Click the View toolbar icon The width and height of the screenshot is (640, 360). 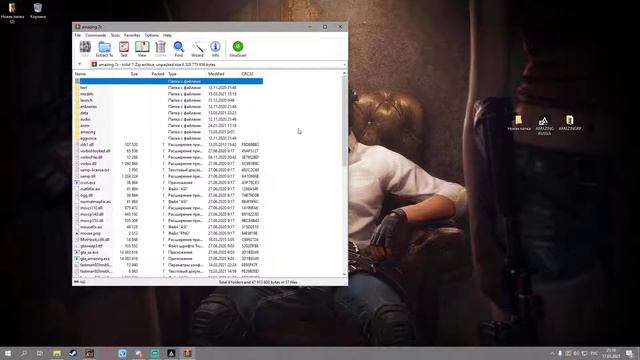(142, 49)
